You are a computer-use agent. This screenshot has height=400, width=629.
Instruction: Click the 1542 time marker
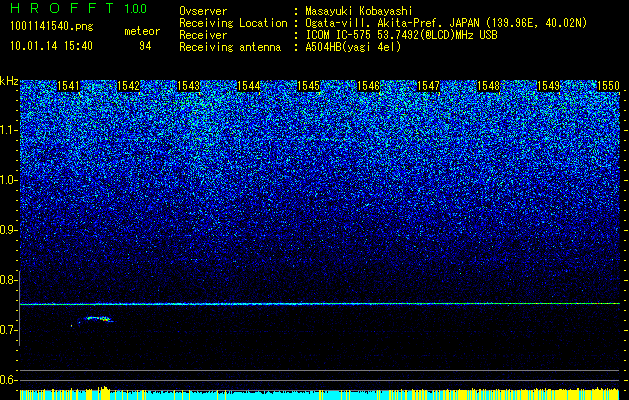(128, 86)
